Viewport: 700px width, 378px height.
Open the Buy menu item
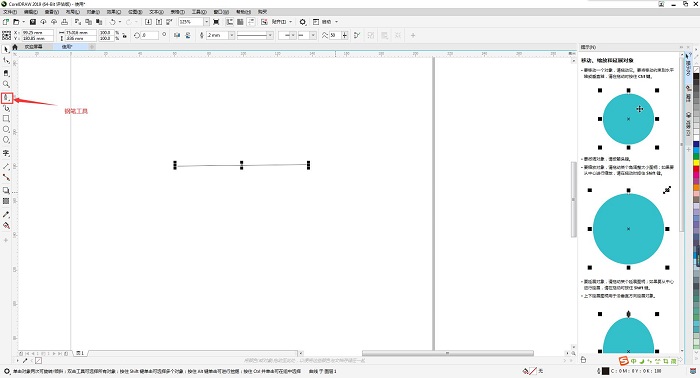262,12
